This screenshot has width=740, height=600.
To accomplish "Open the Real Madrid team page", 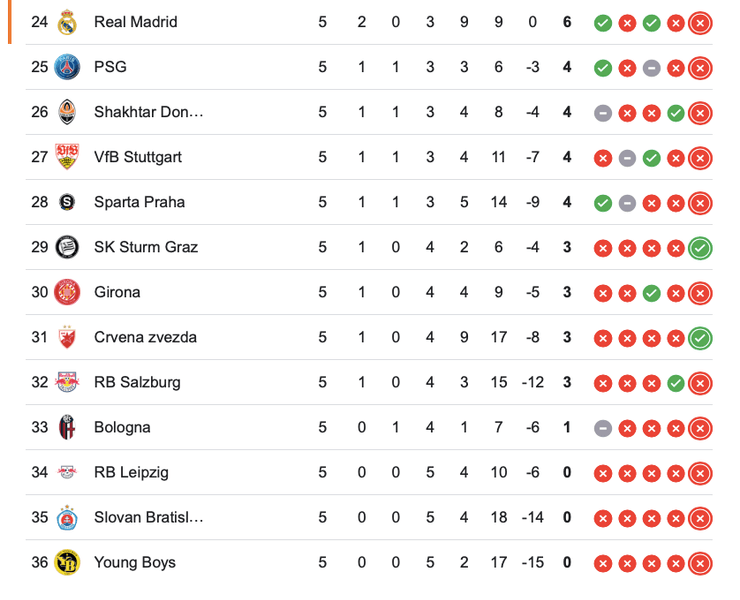I will [135, 22].
